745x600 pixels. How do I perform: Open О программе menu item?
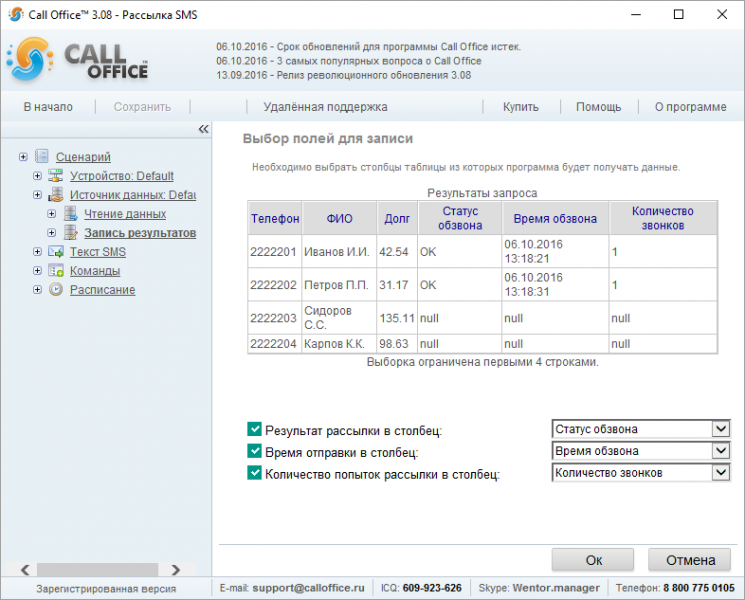pos(690,107)
